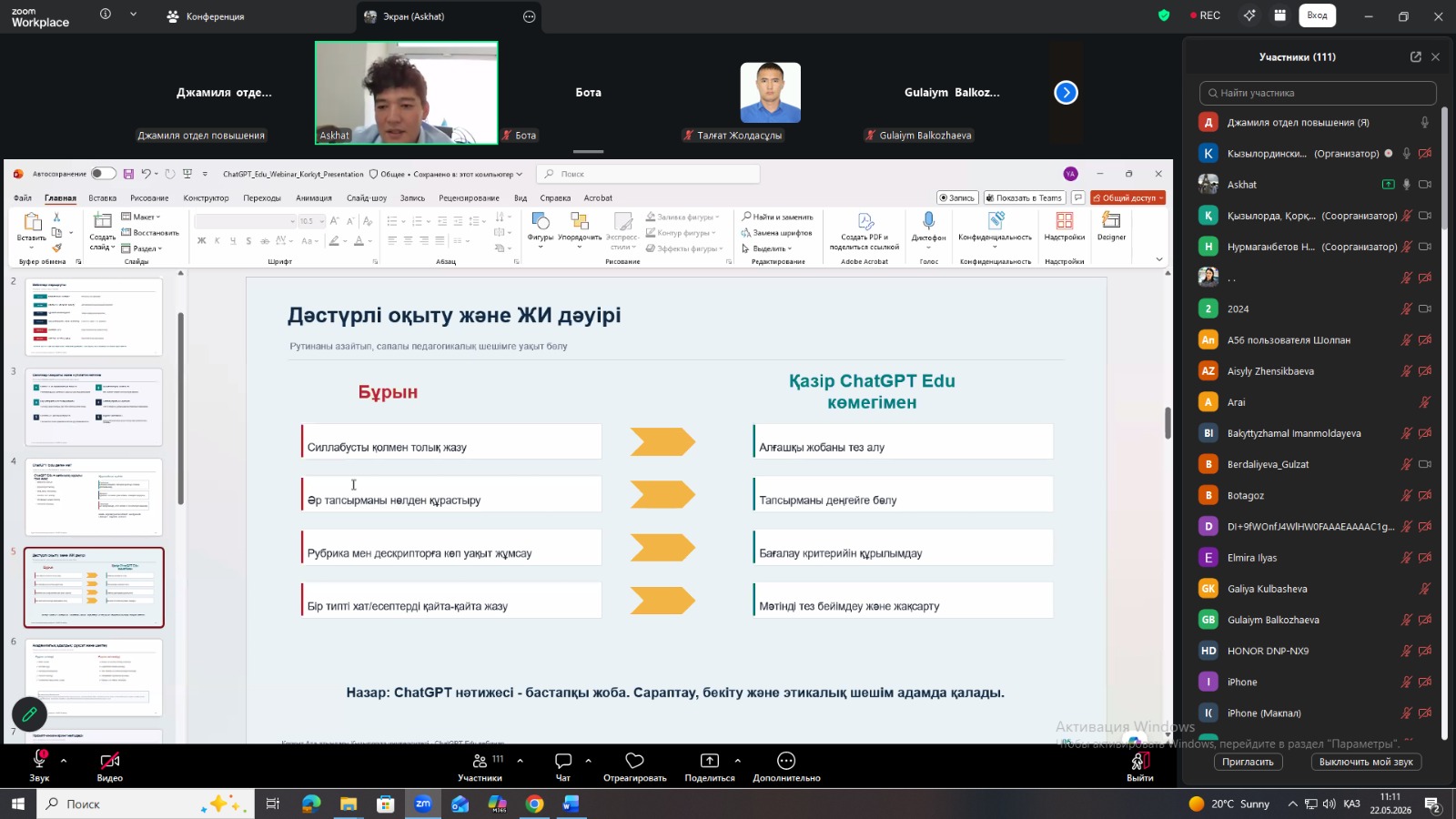Click the Designer icon in the ribbon
1456x819 pixels.
coord(1111,227)
